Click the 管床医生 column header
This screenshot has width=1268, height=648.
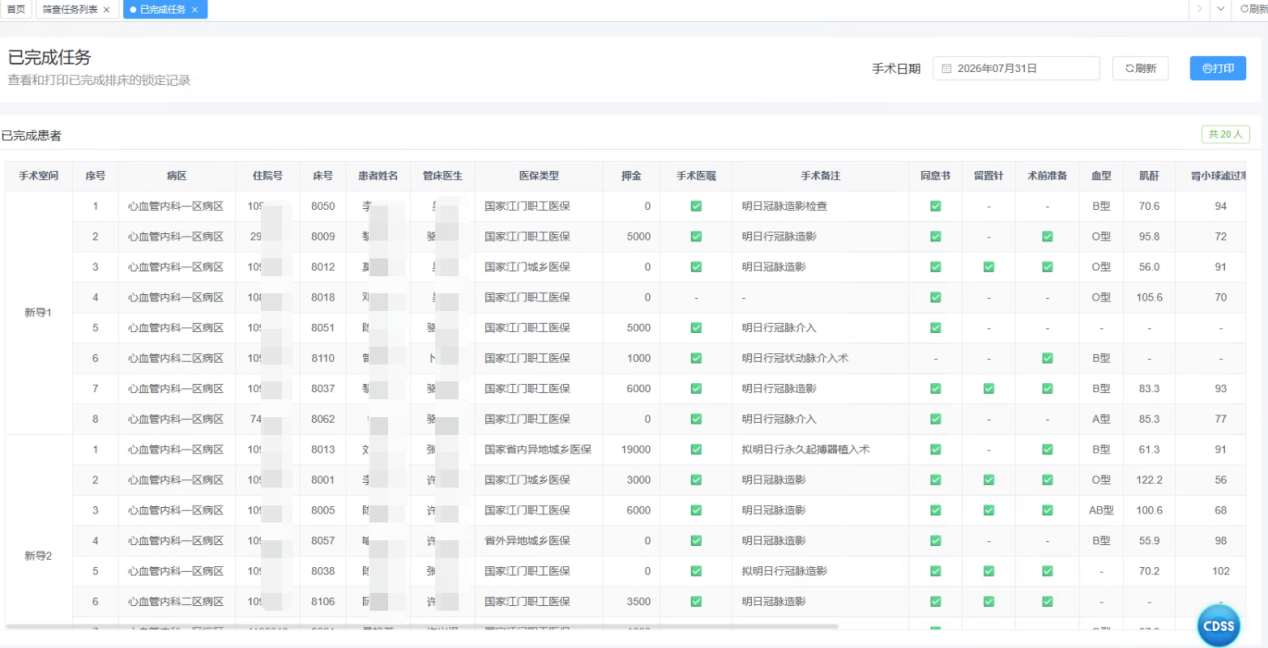[x=442, y=175]
